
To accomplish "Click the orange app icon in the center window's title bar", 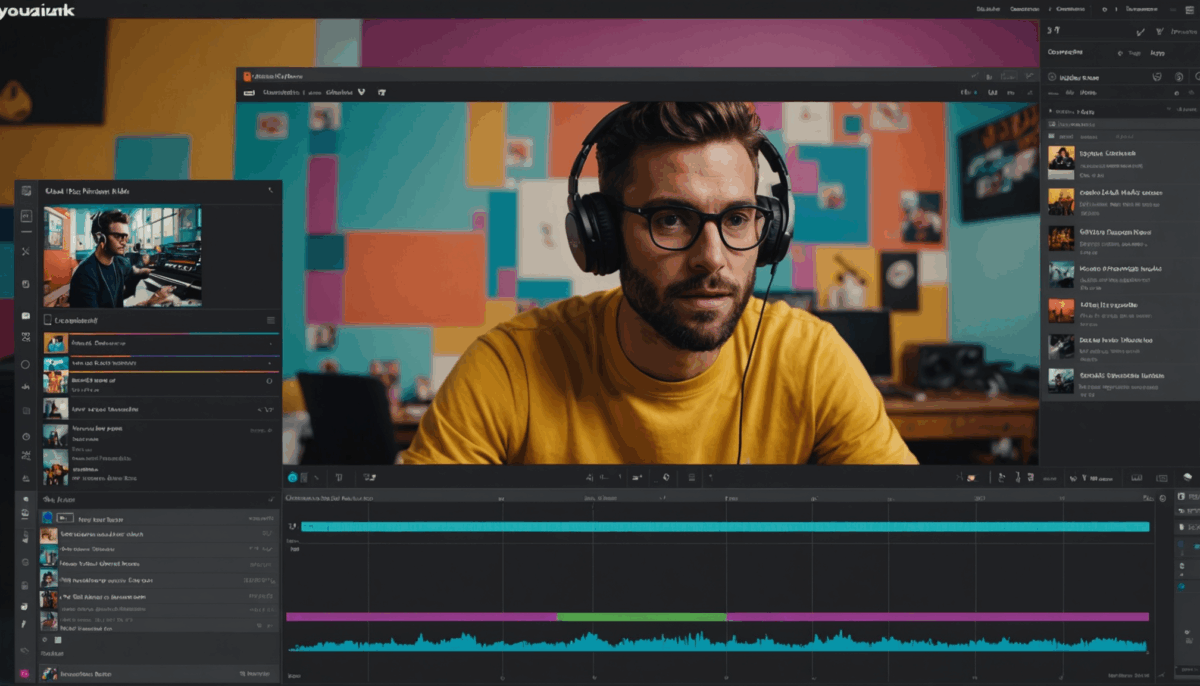I will pos(248,75).
